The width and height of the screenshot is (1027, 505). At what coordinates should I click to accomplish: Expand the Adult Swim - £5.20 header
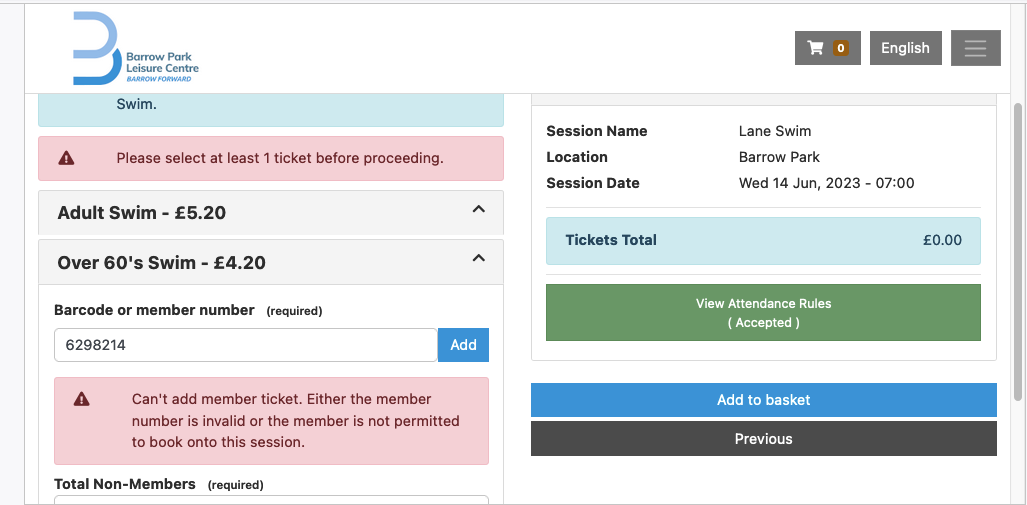pos(271,212)
